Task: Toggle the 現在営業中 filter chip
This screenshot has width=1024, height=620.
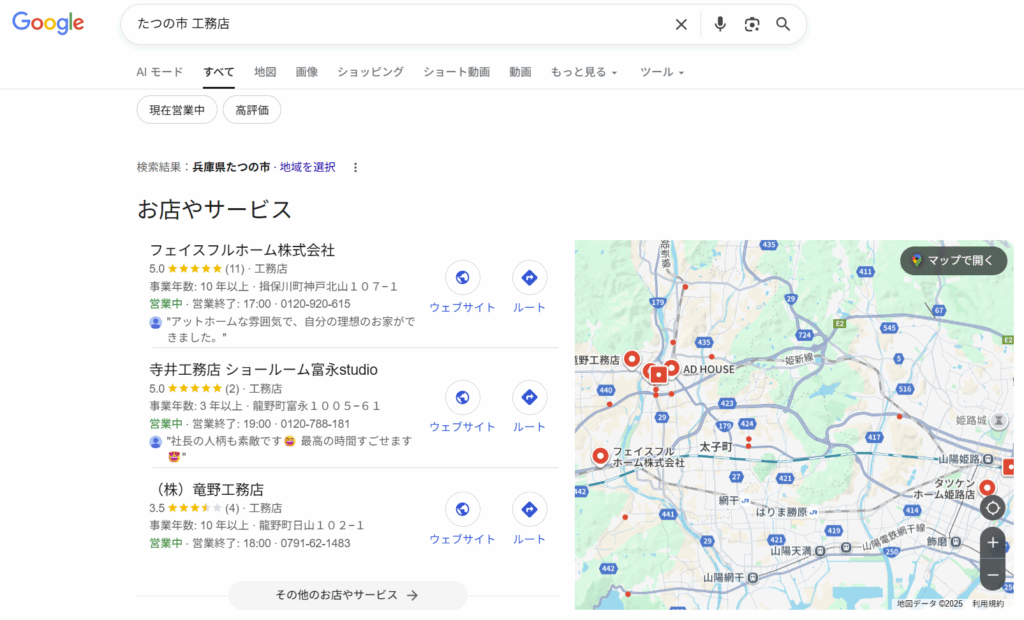Action: (177, 110)
